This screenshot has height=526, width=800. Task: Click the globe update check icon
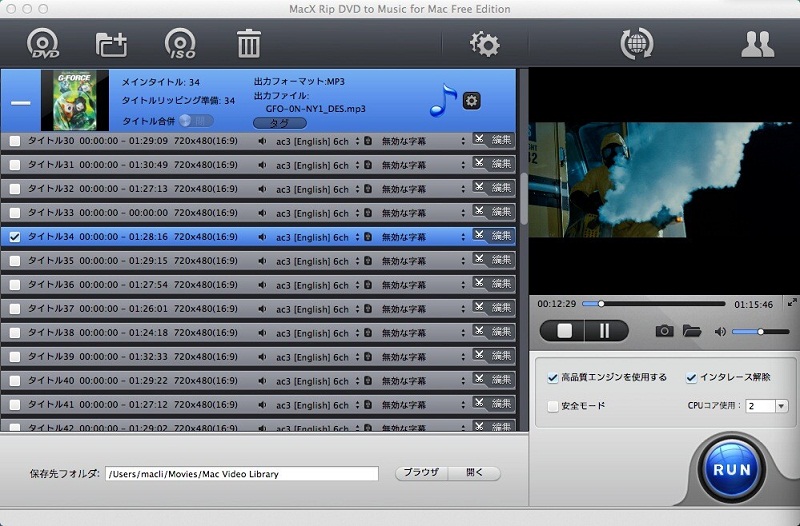click(637, 43)
